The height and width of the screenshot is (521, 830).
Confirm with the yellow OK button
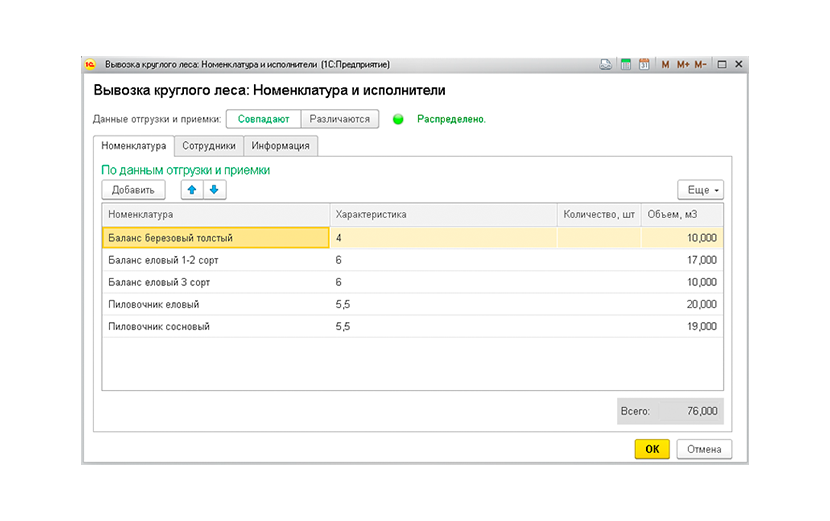(x=652, y=449)
